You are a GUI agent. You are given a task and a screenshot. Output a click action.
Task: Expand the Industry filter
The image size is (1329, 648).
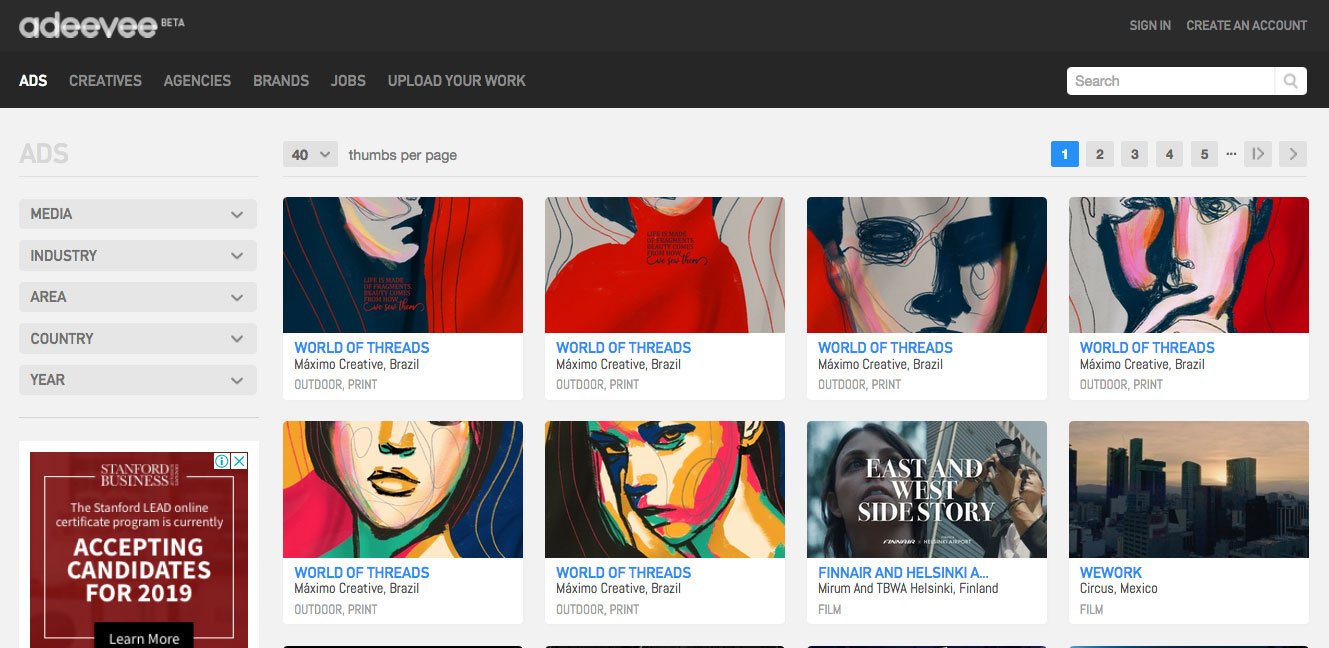point(138,256)
